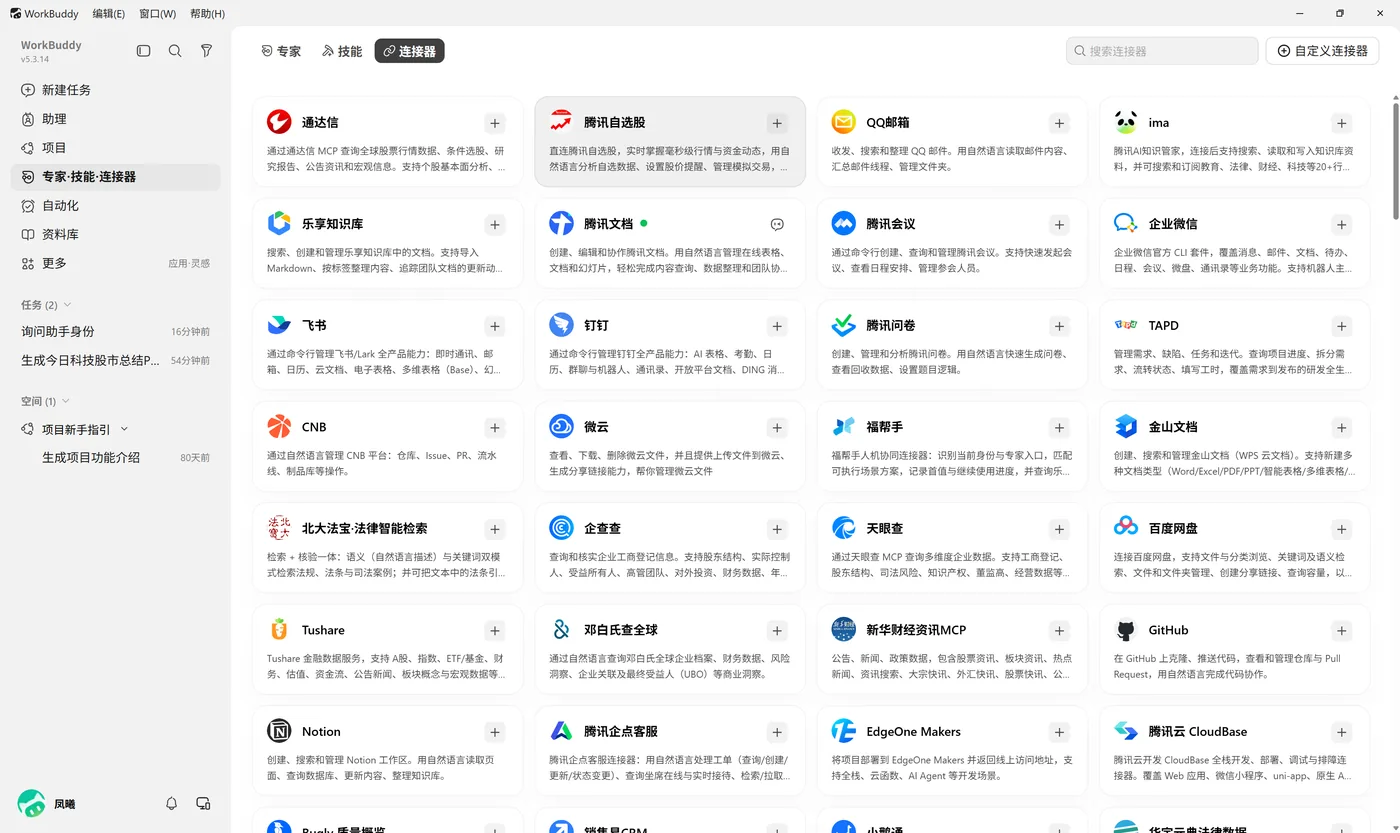Screen dimensions: 1400x833
Task: Click the 搜索连接器 search field
Action: (x=1162, y=51)
